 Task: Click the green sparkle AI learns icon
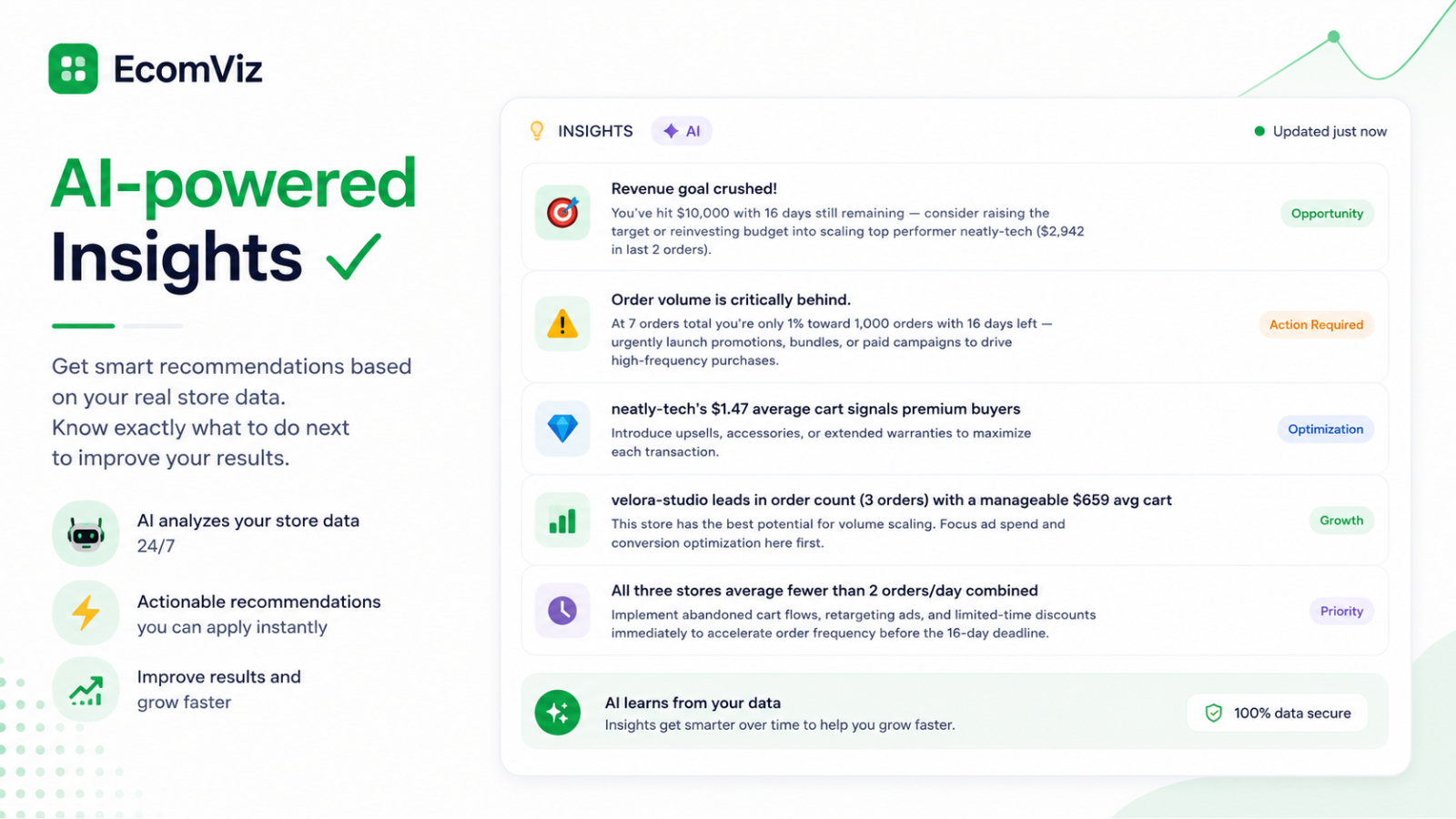[x=558, y=713]
